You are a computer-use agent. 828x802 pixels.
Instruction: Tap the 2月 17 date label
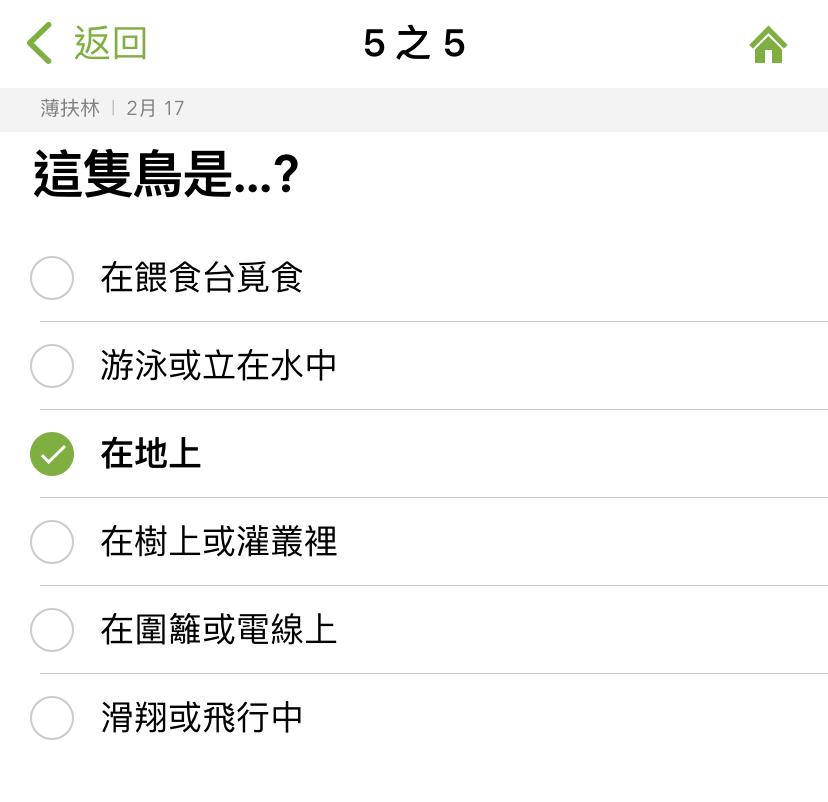pyautogui.click(x=155, y=109)
